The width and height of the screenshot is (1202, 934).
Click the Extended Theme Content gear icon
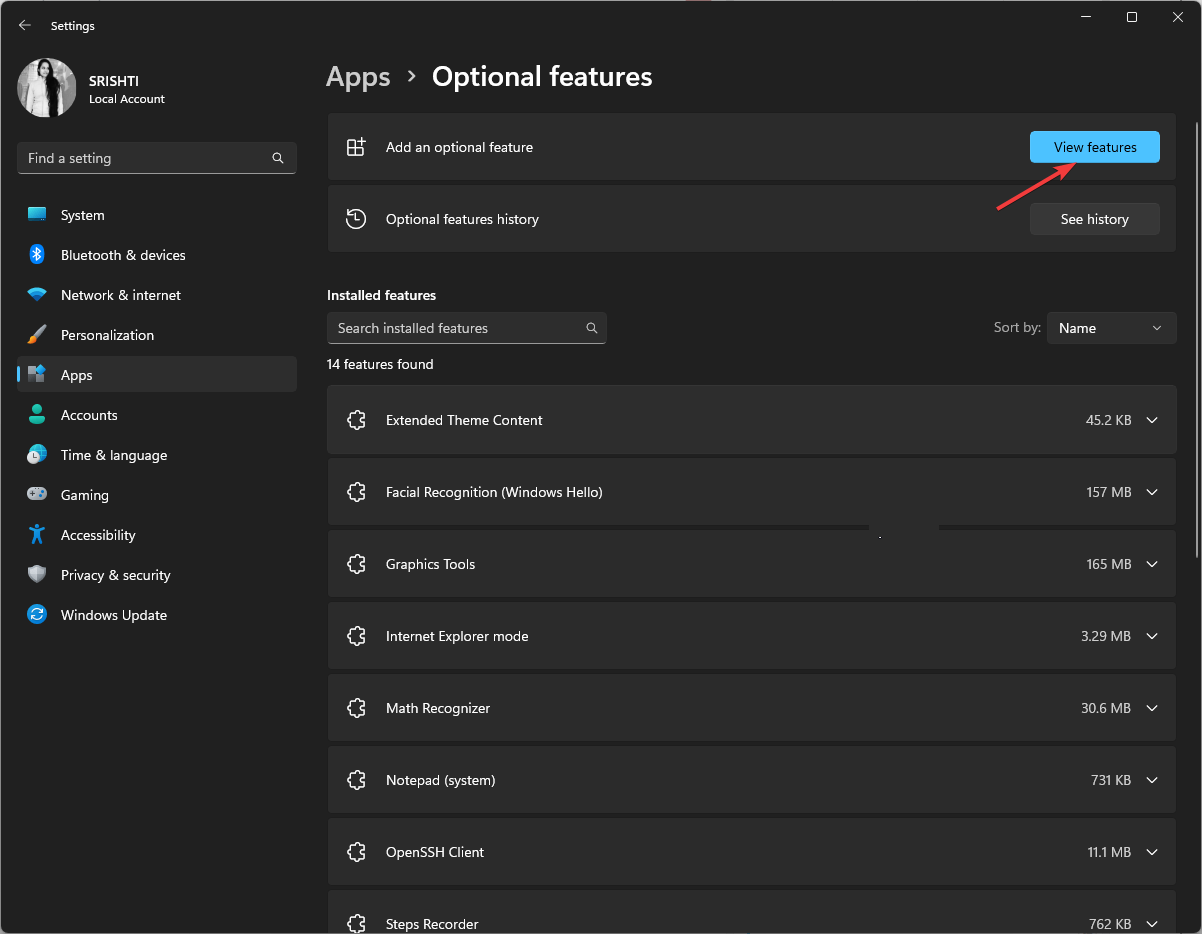[x=356, y=420]
